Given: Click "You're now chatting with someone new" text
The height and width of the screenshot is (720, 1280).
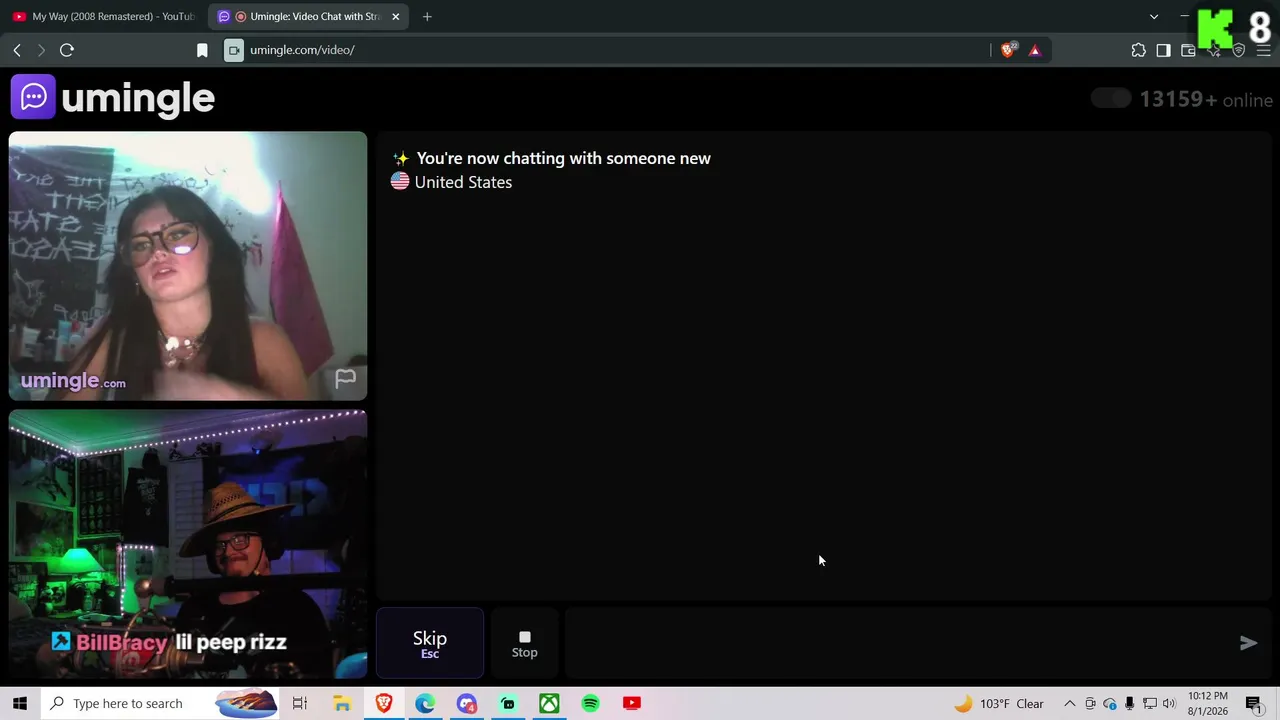Looking at the screenshot, I should tap(564, 158).
